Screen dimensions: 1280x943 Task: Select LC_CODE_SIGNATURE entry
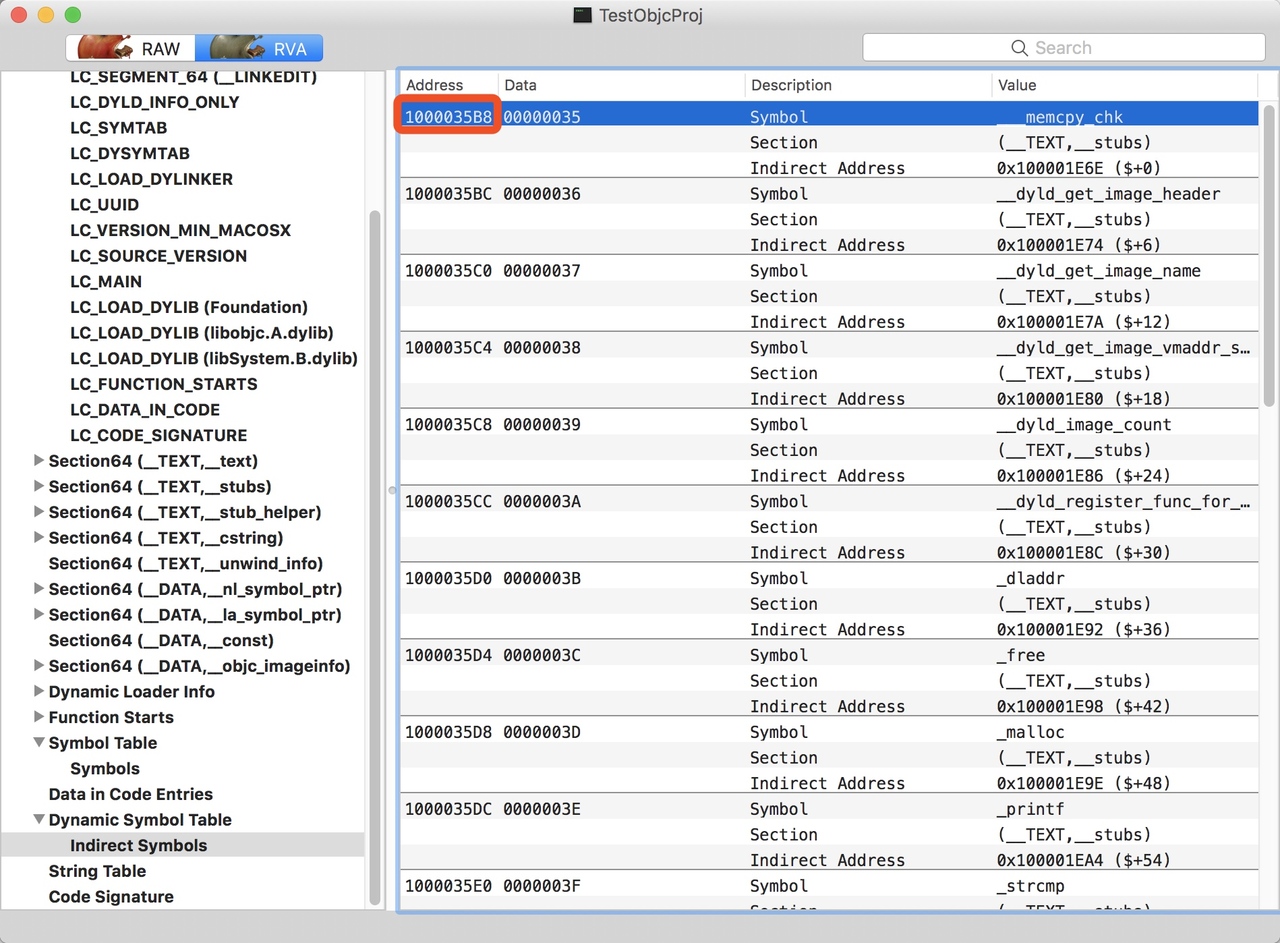click(x=158, y=435)
